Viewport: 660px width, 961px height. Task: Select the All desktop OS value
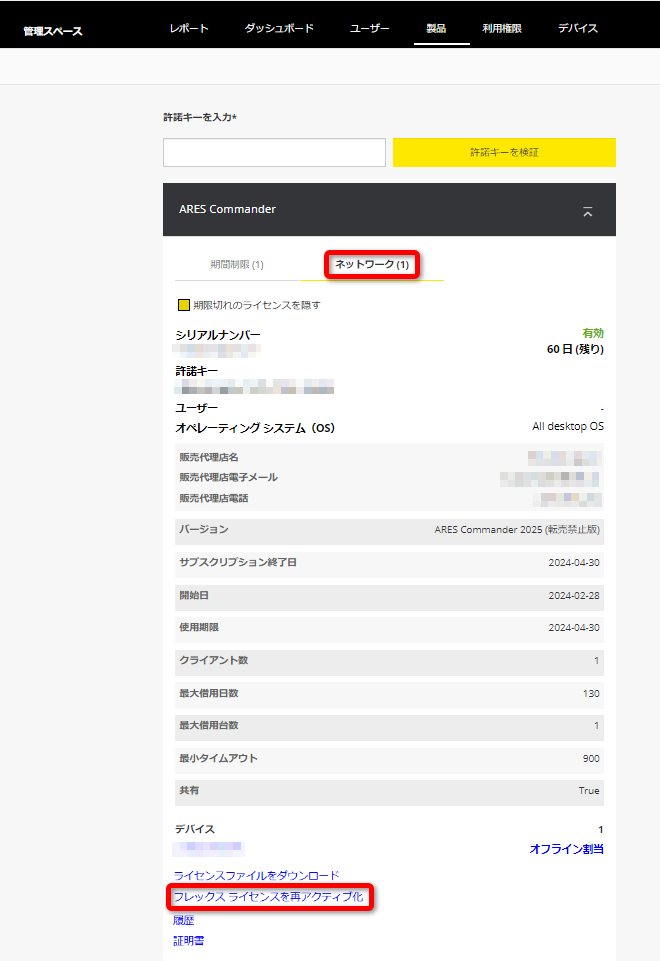point(567,426)
